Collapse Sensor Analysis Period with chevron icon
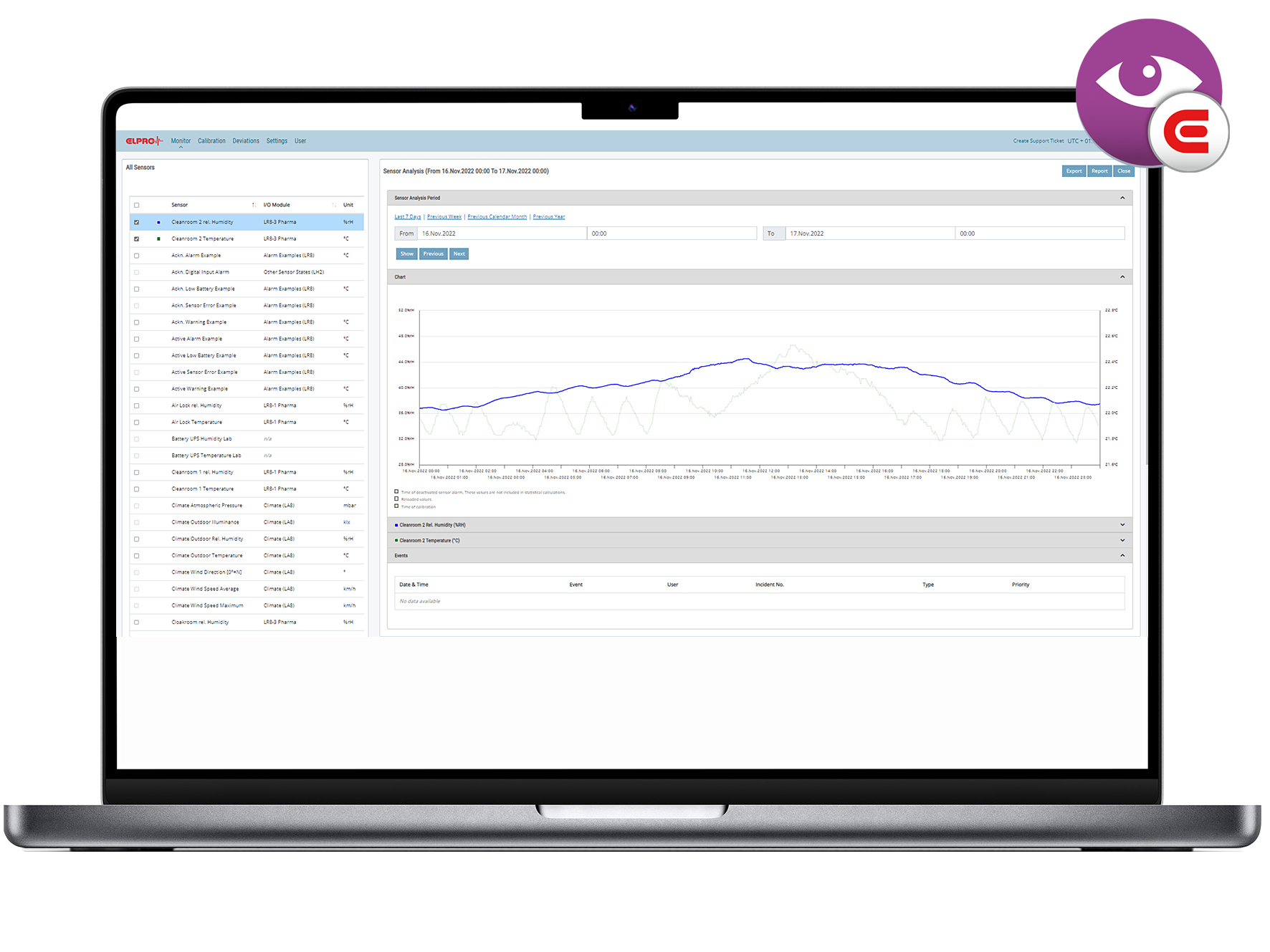This screenshot has height=952, width=1270. [x=1122, y=198]
